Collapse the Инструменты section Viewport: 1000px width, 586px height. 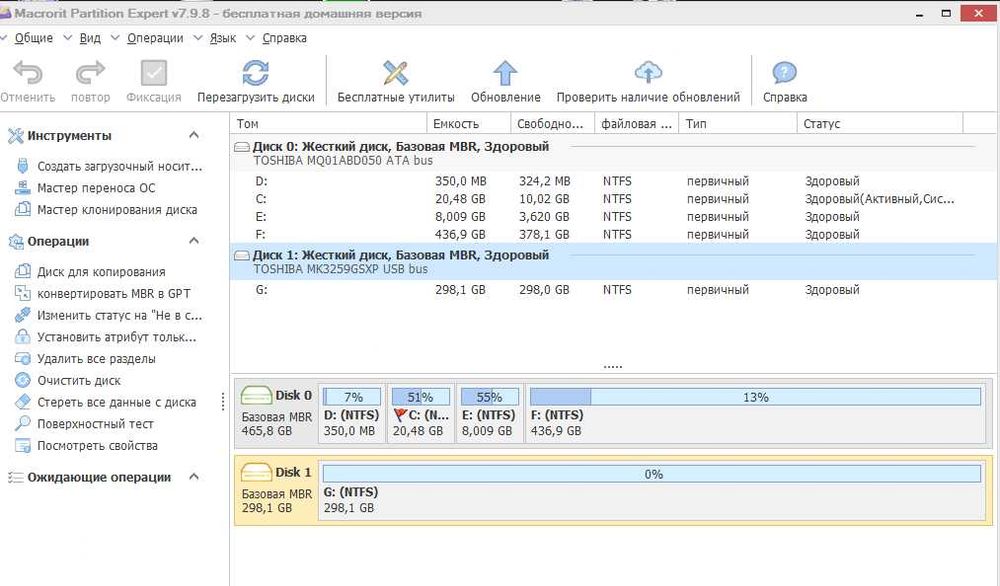point(194,135)
